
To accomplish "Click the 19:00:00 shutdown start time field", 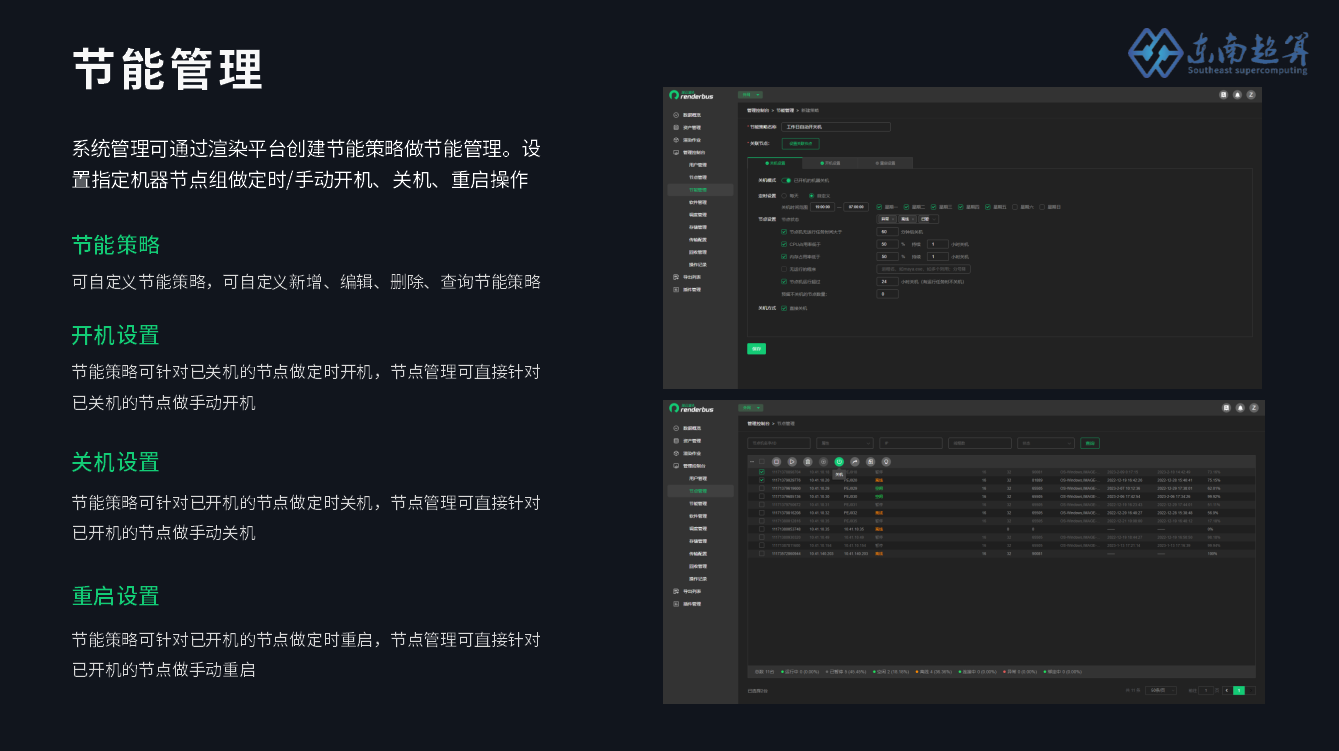I will [822, 206].
